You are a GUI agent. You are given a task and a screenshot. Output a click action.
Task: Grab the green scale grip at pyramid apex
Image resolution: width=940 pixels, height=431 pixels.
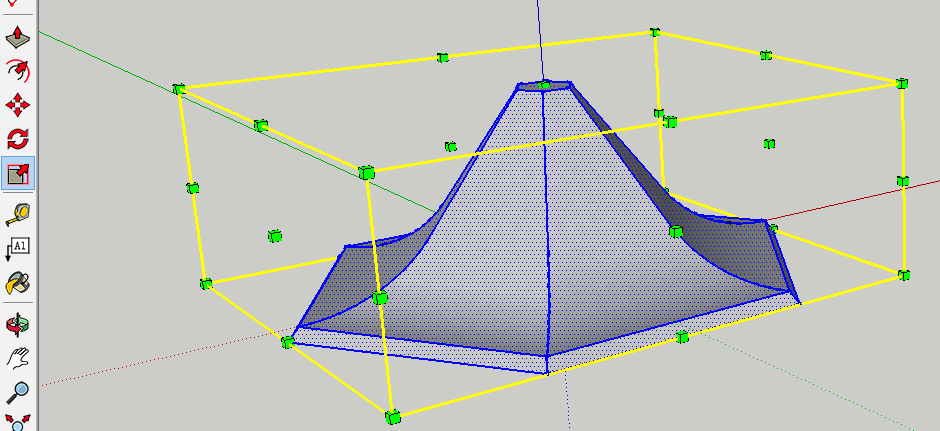point(544,85)
